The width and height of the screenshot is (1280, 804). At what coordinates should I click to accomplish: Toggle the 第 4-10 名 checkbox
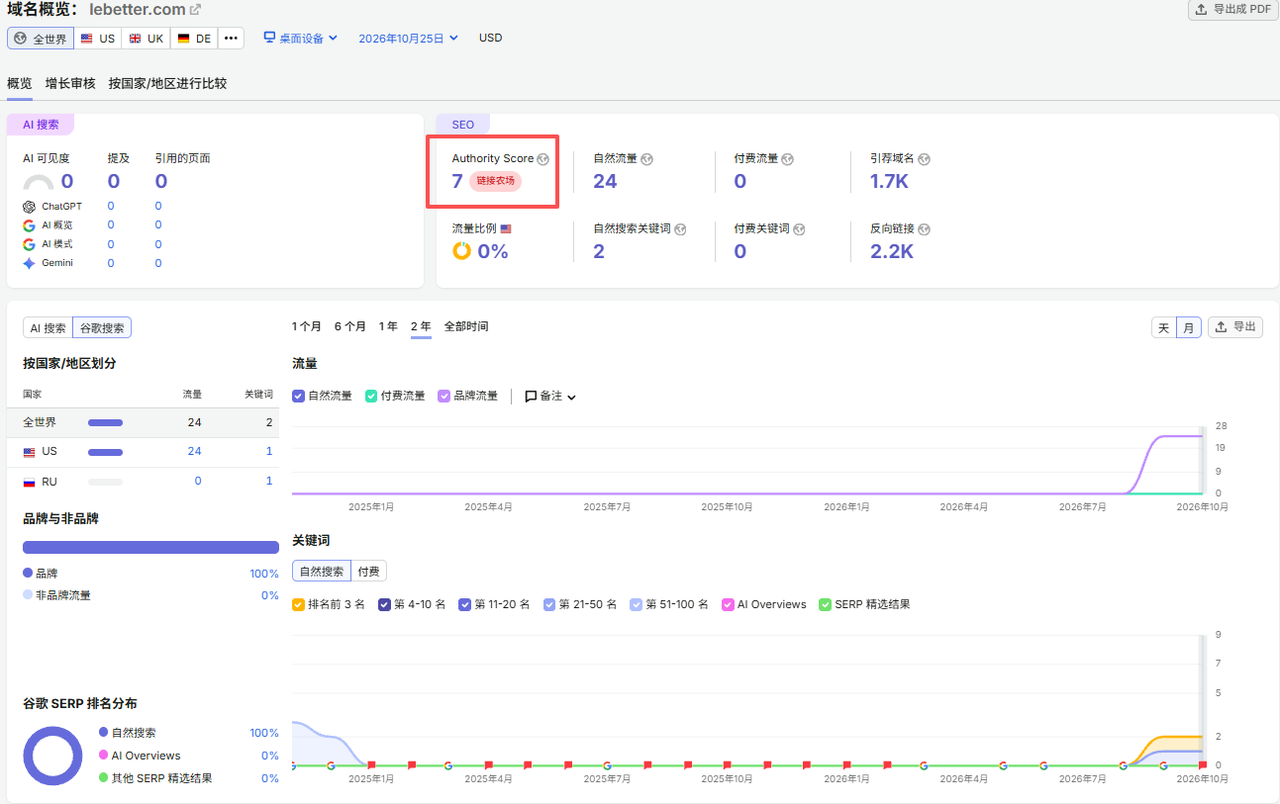[x=384, y=604]
